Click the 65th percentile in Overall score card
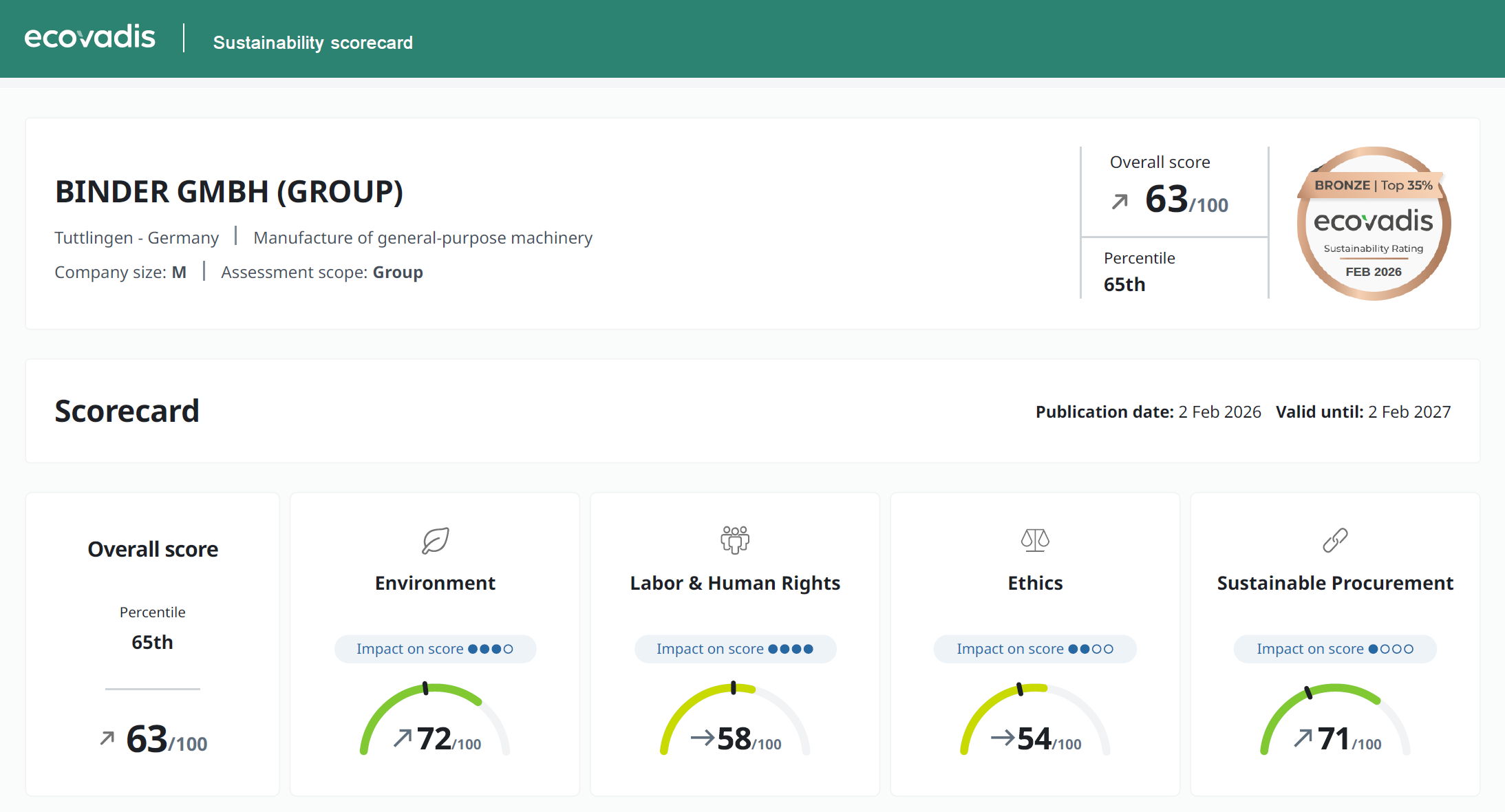1505x812 pixels. 152,642
